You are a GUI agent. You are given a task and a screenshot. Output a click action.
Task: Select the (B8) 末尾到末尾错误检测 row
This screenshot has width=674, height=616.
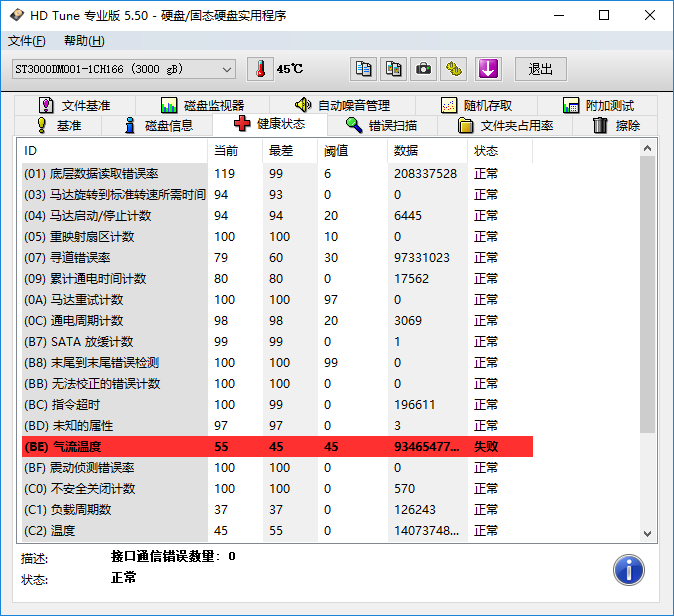277,363
